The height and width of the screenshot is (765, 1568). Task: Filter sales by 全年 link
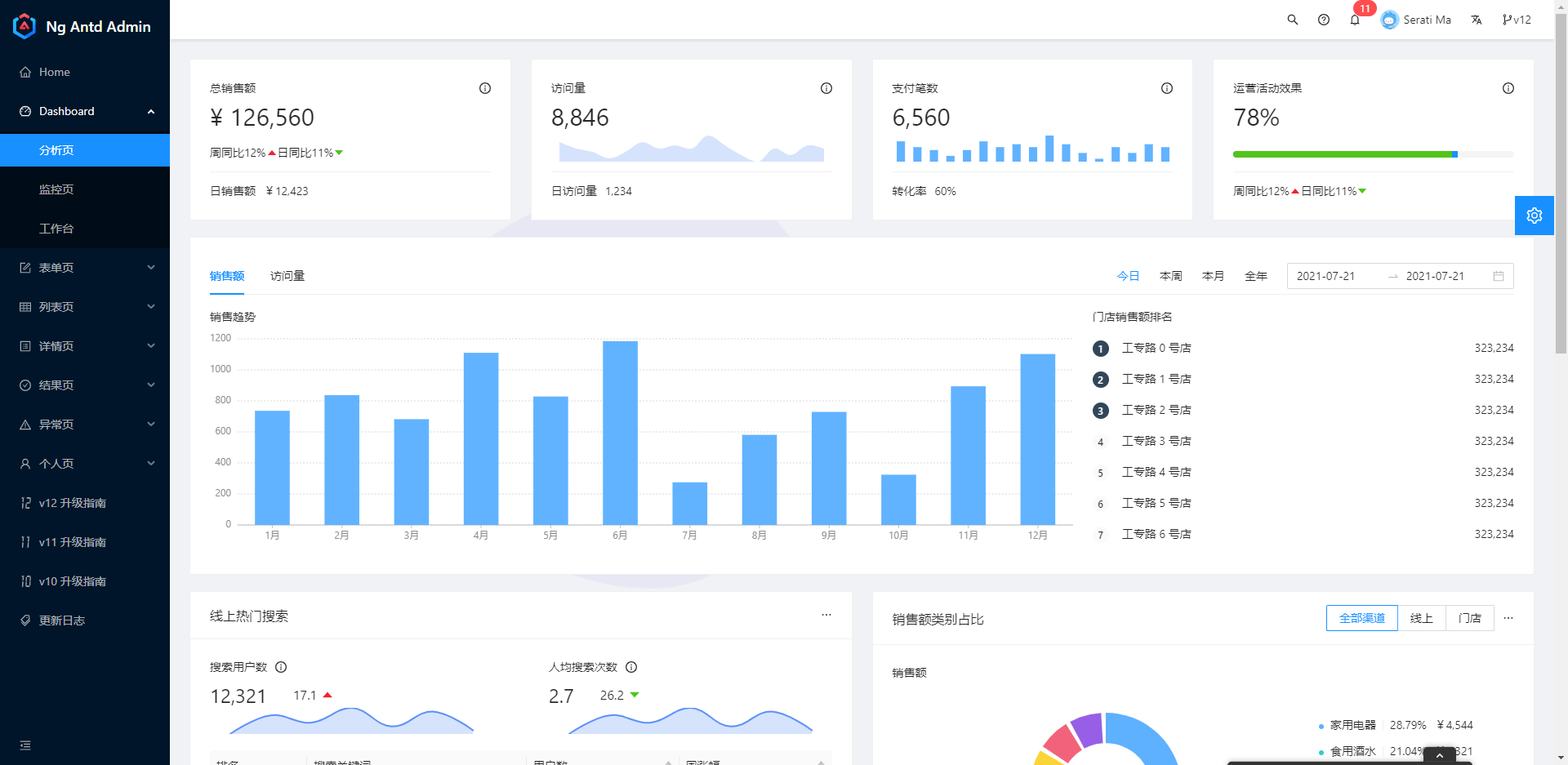click(1255, 276)
